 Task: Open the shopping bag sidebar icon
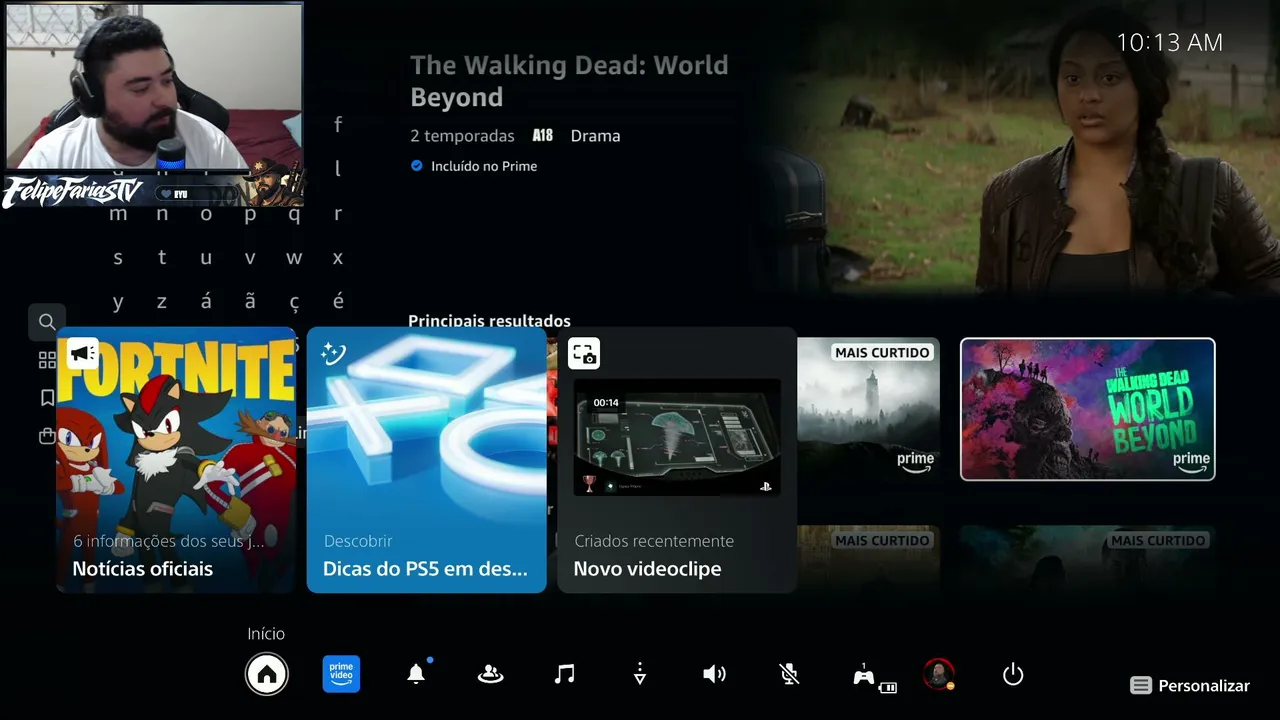pos(47,436)
